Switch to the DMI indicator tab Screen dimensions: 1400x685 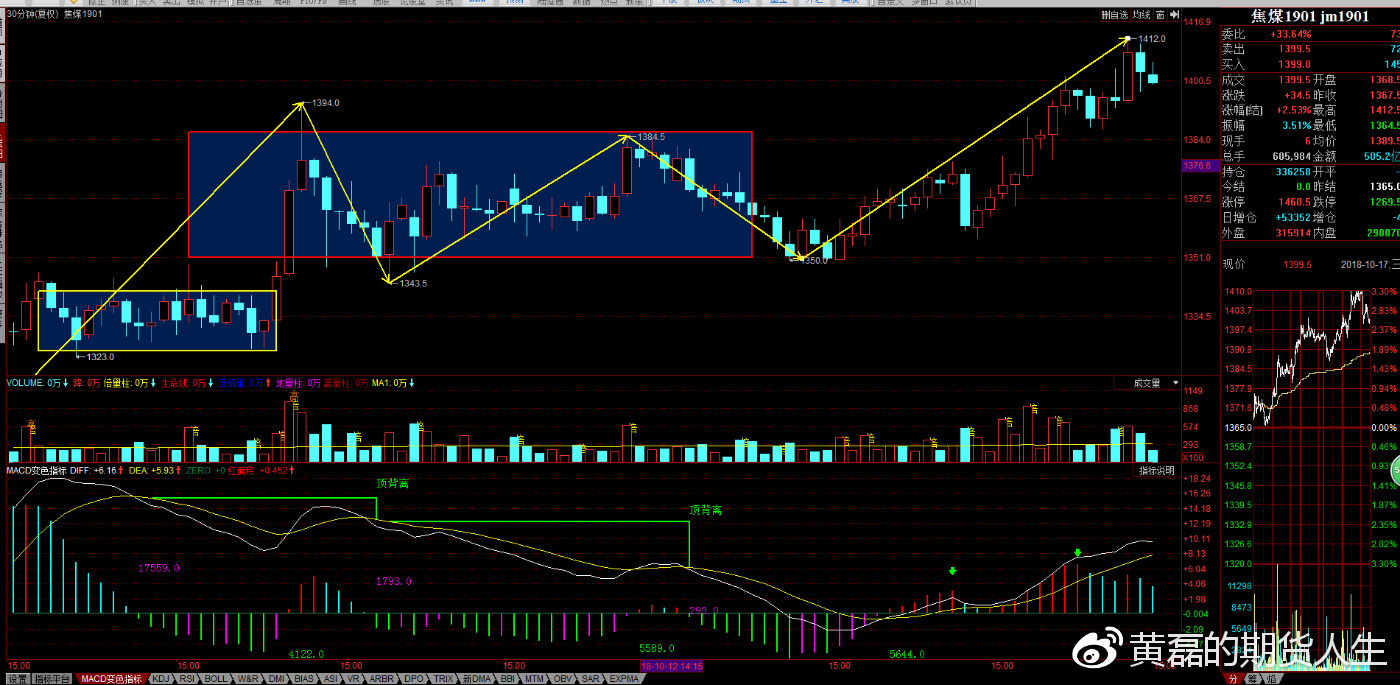point(277,679)
